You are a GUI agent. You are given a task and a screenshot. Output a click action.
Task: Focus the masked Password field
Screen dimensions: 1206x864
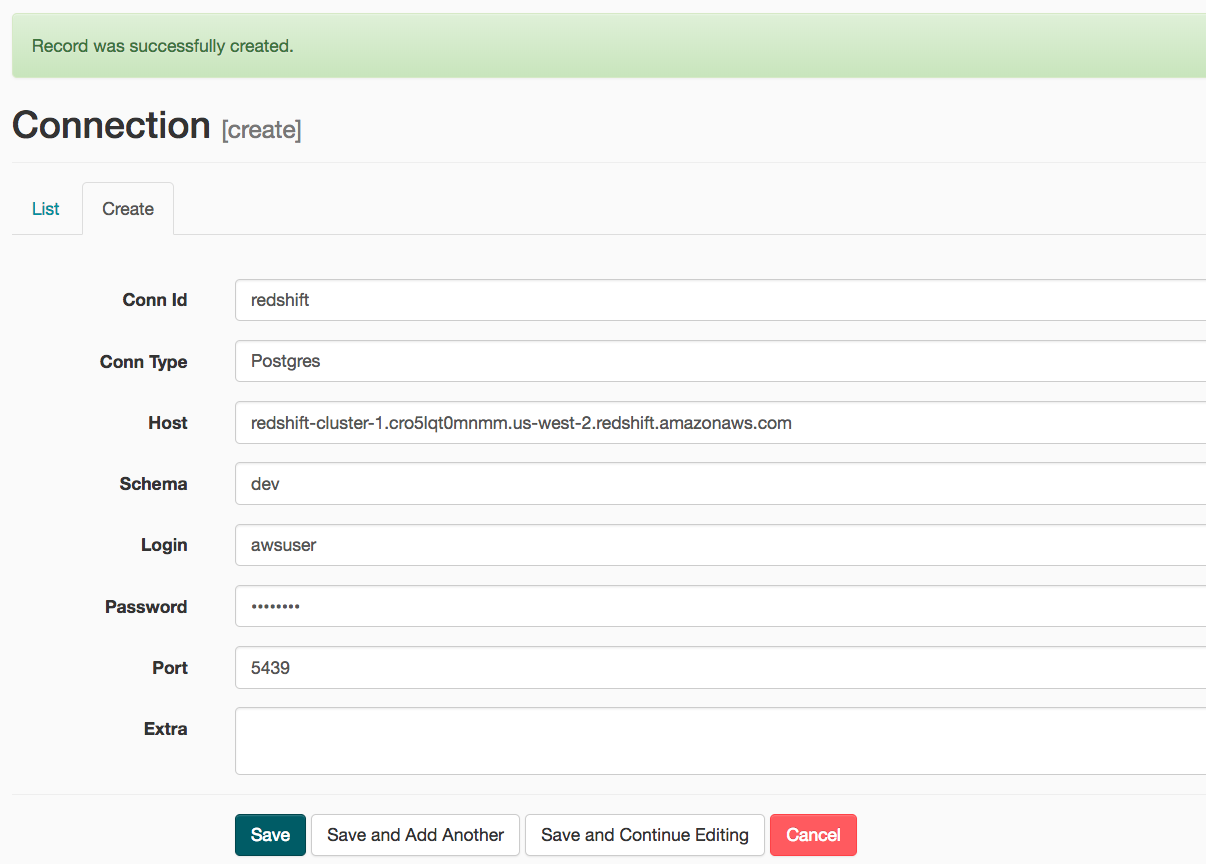[720, 606]
